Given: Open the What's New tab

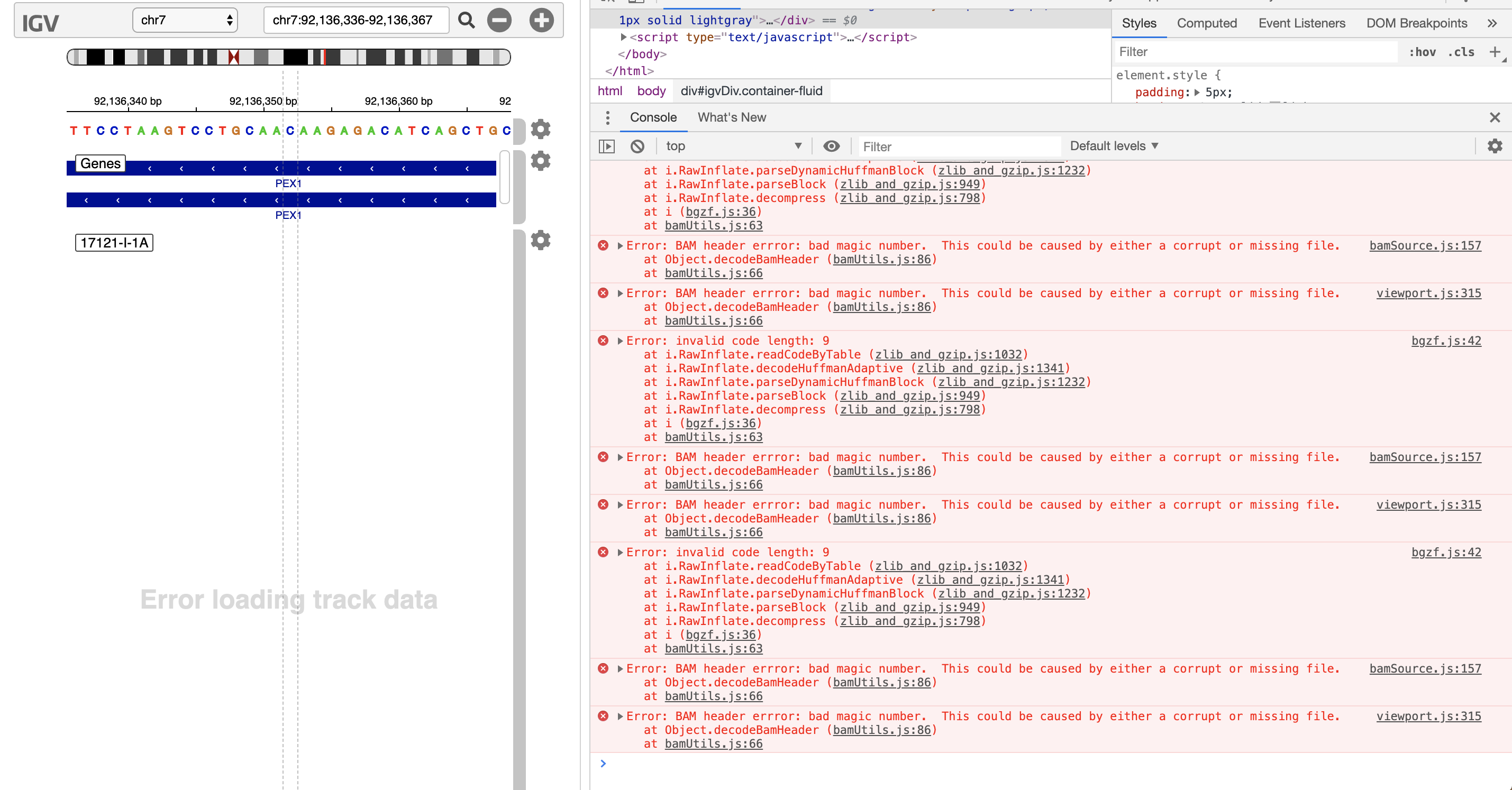Looking at the screenshot, I should 731,117.
